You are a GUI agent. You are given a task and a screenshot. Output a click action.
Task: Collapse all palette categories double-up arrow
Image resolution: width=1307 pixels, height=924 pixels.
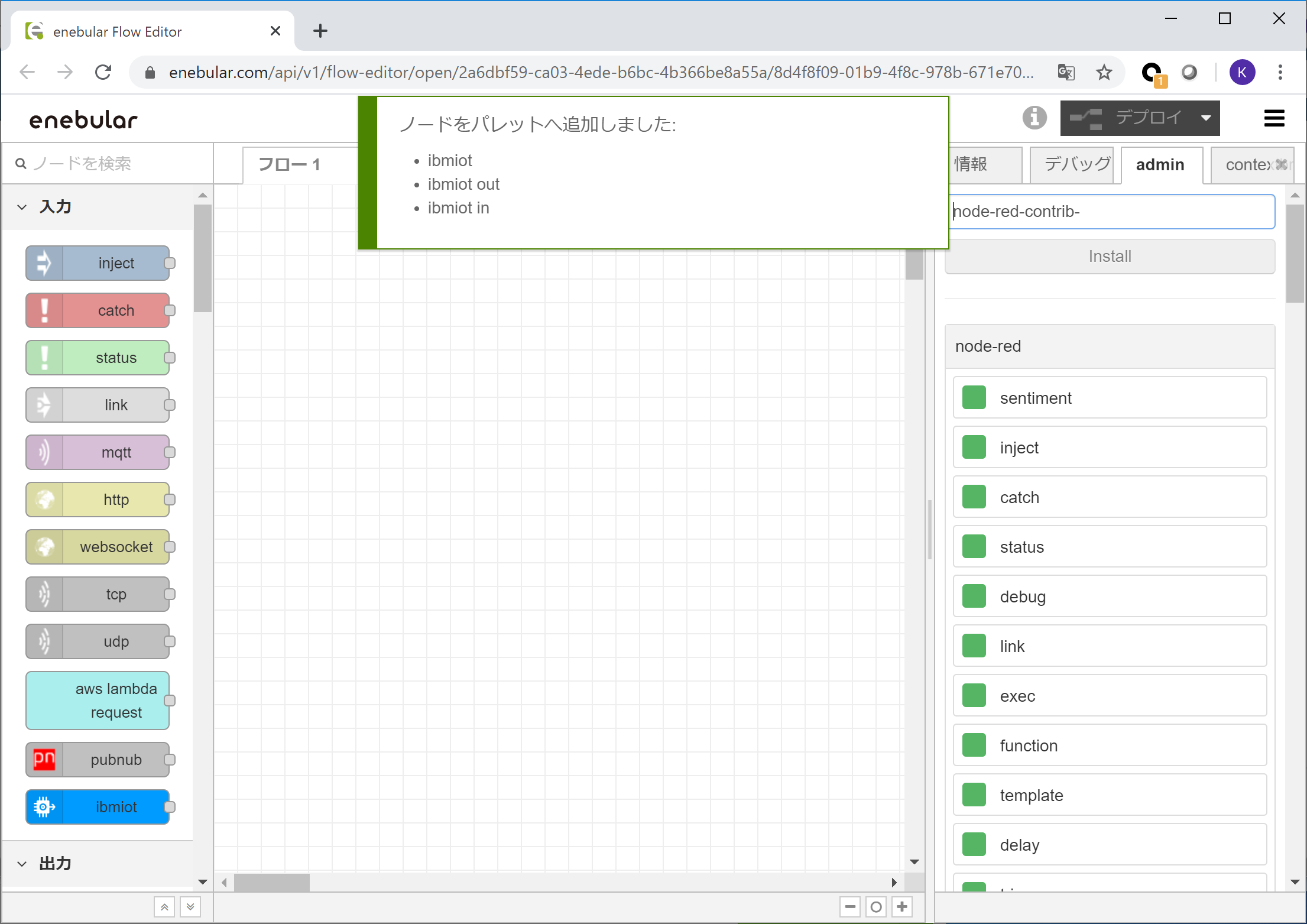(164, 906)
